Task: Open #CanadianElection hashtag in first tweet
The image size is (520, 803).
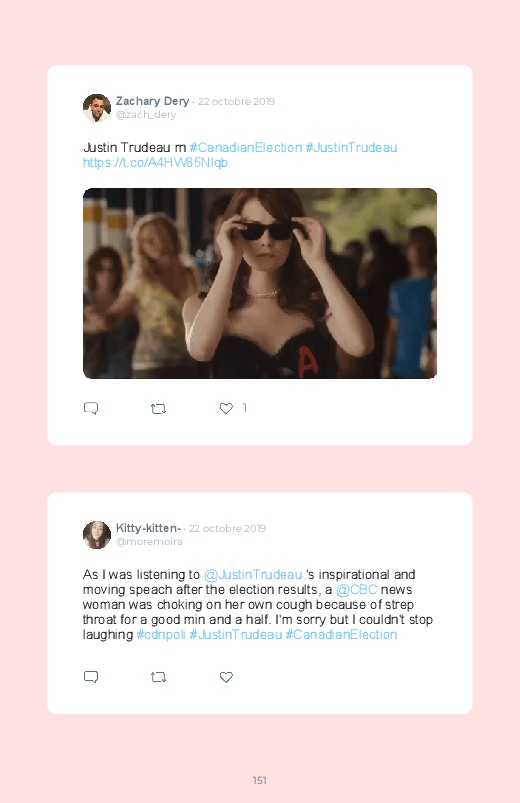Action: (245, 147)
